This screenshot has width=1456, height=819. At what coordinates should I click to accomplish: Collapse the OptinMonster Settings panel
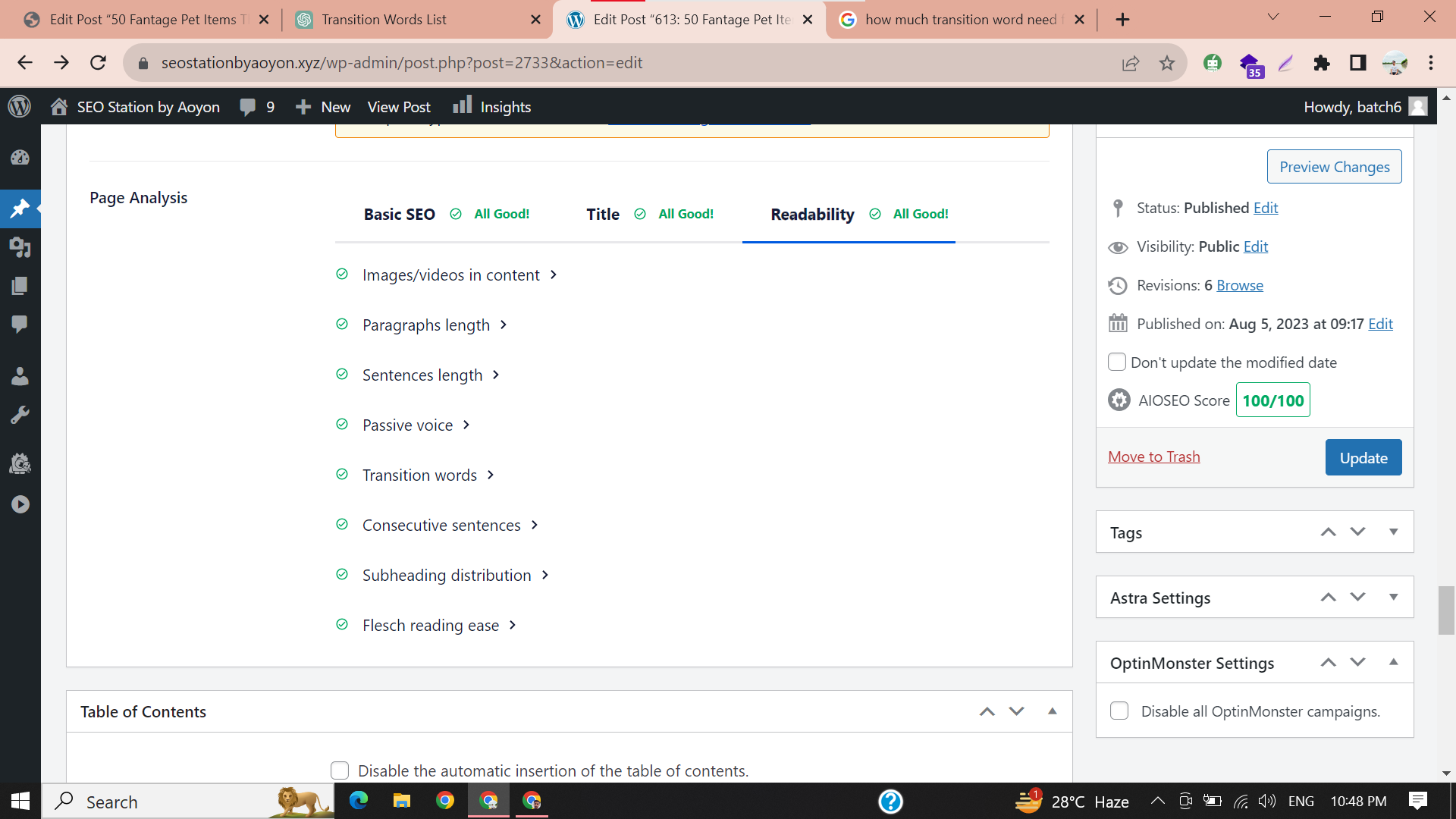[1395, 662]
